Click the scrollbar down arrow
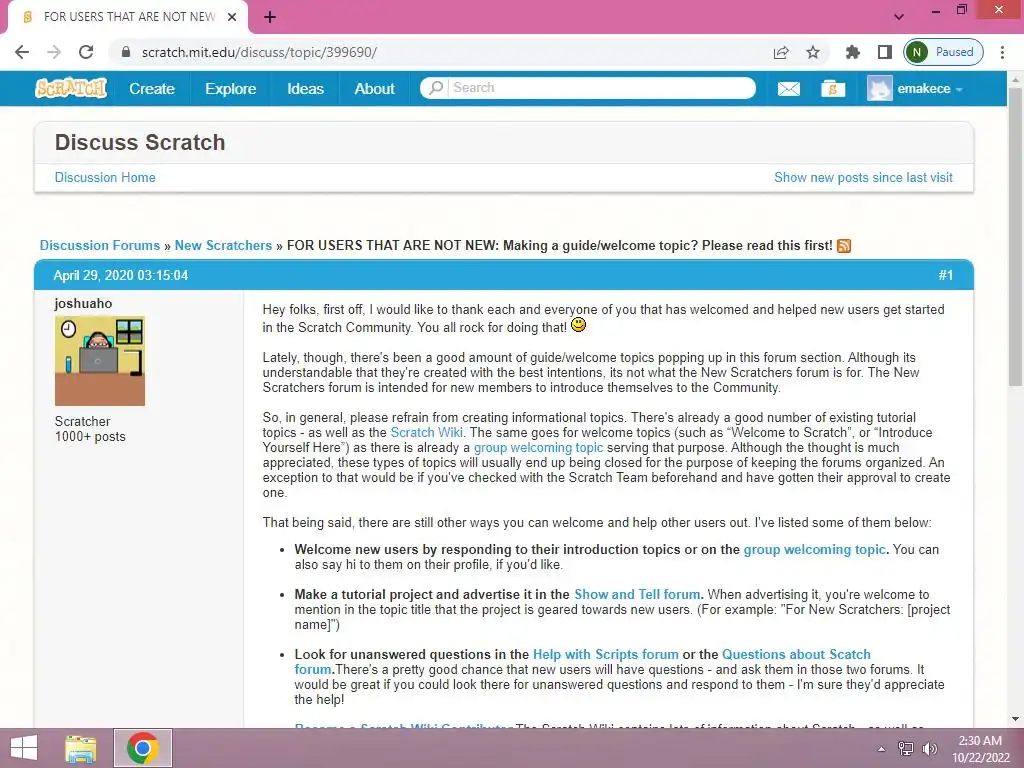This screenshot has width=1024, height=768. click(1015, 719)
